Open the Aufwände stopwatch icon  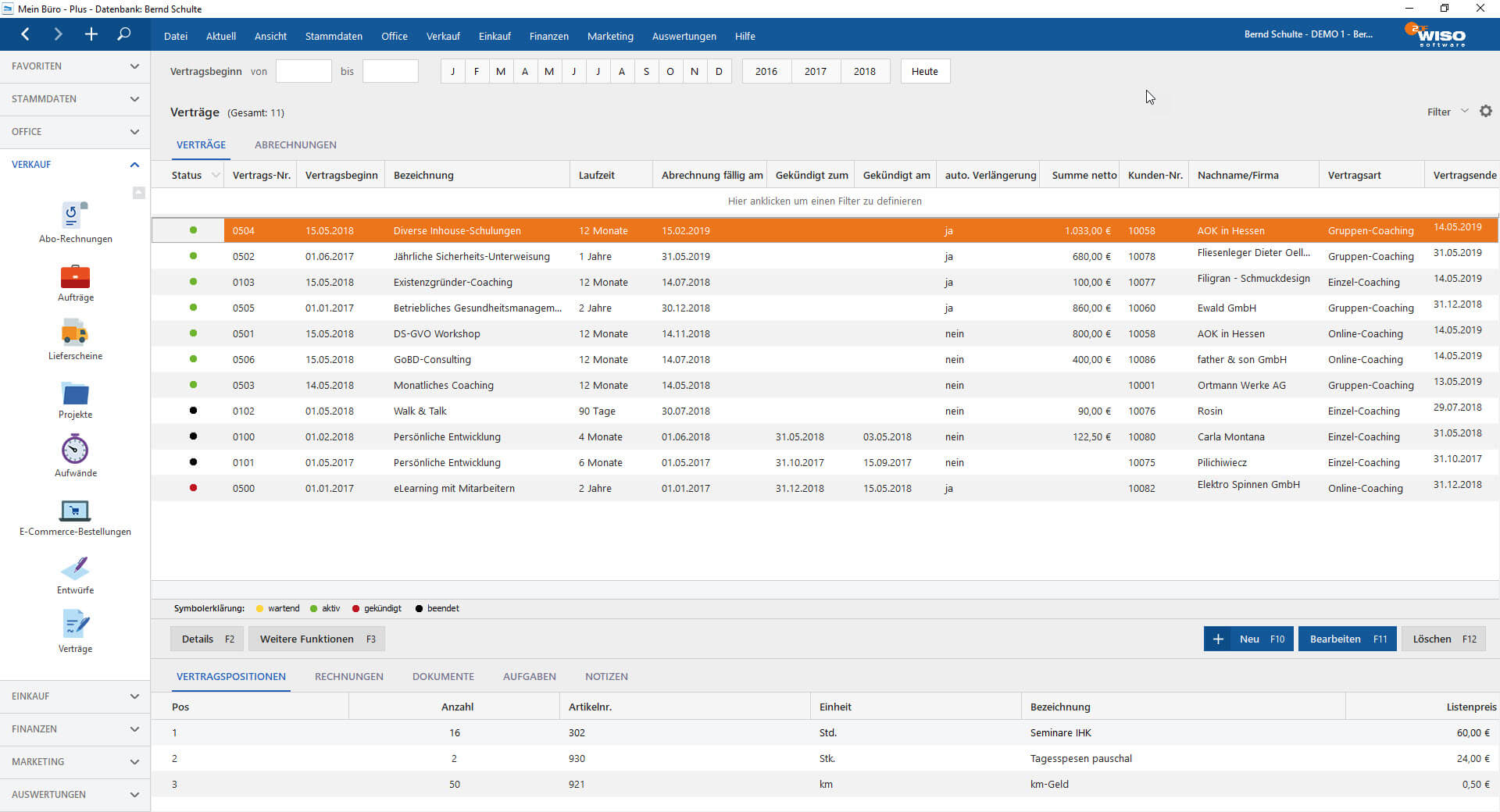click(x=75, y=449)
